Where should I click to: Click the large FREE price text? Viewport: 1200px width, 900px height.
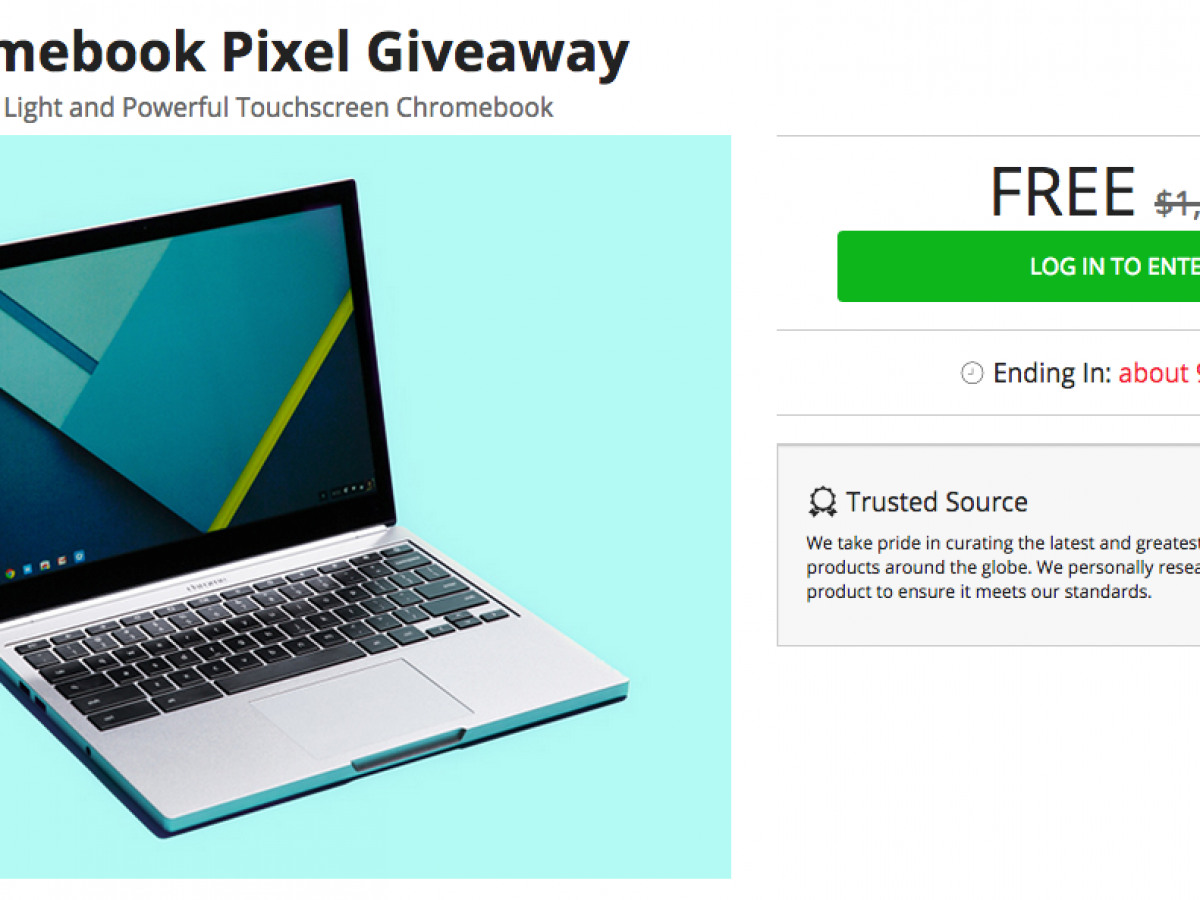point(1063,191)
